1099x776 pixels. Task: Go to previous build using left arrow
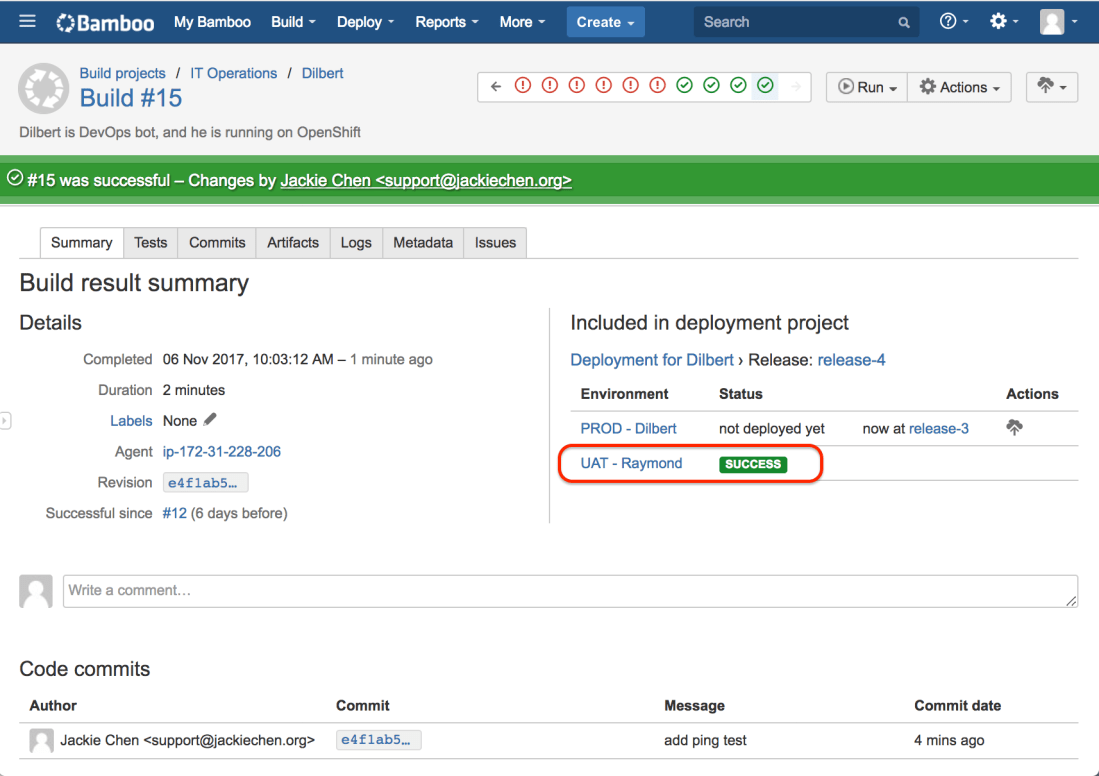495,87
